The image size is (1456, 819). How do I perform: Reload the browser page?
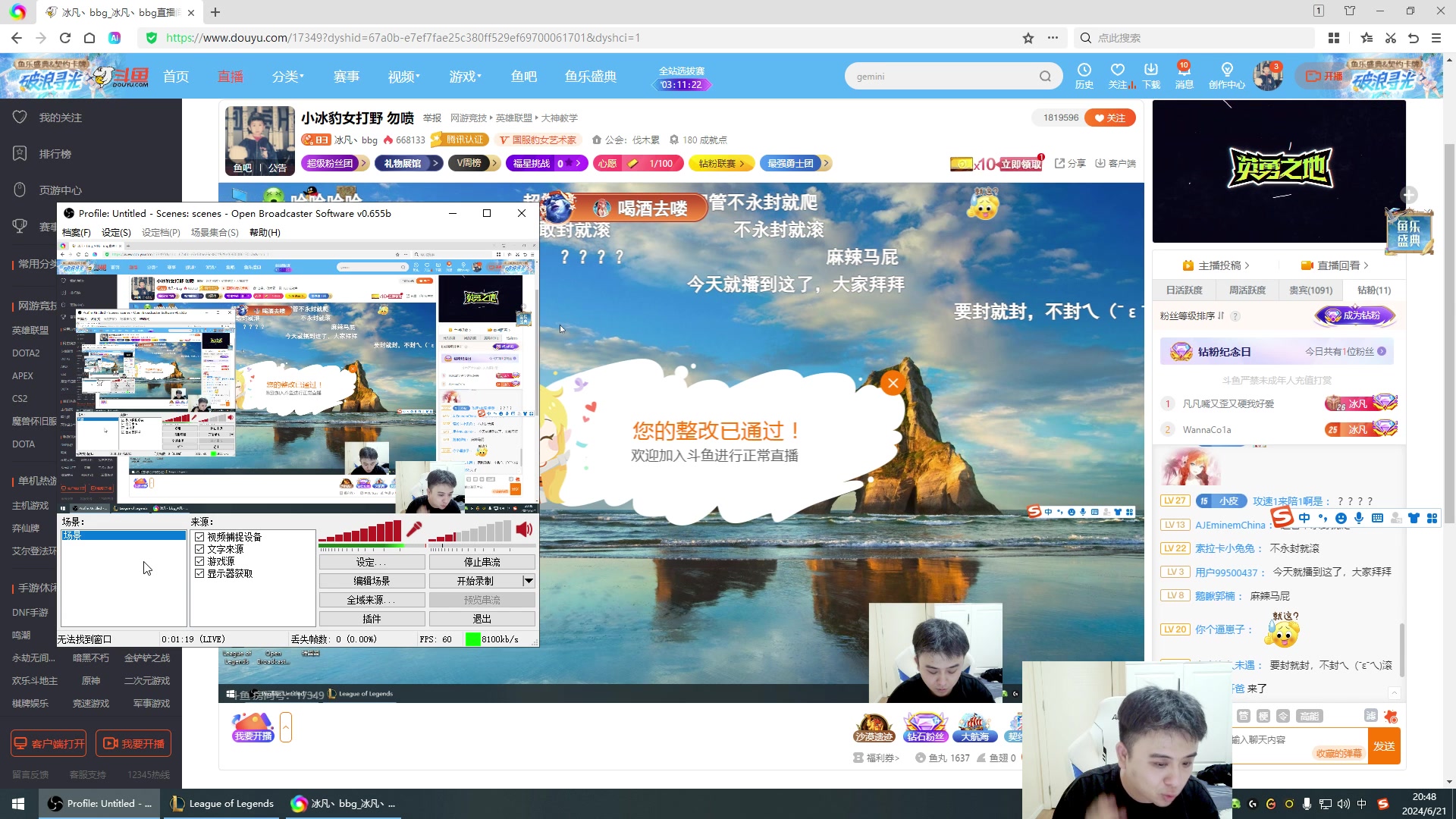tap(65, 38)
